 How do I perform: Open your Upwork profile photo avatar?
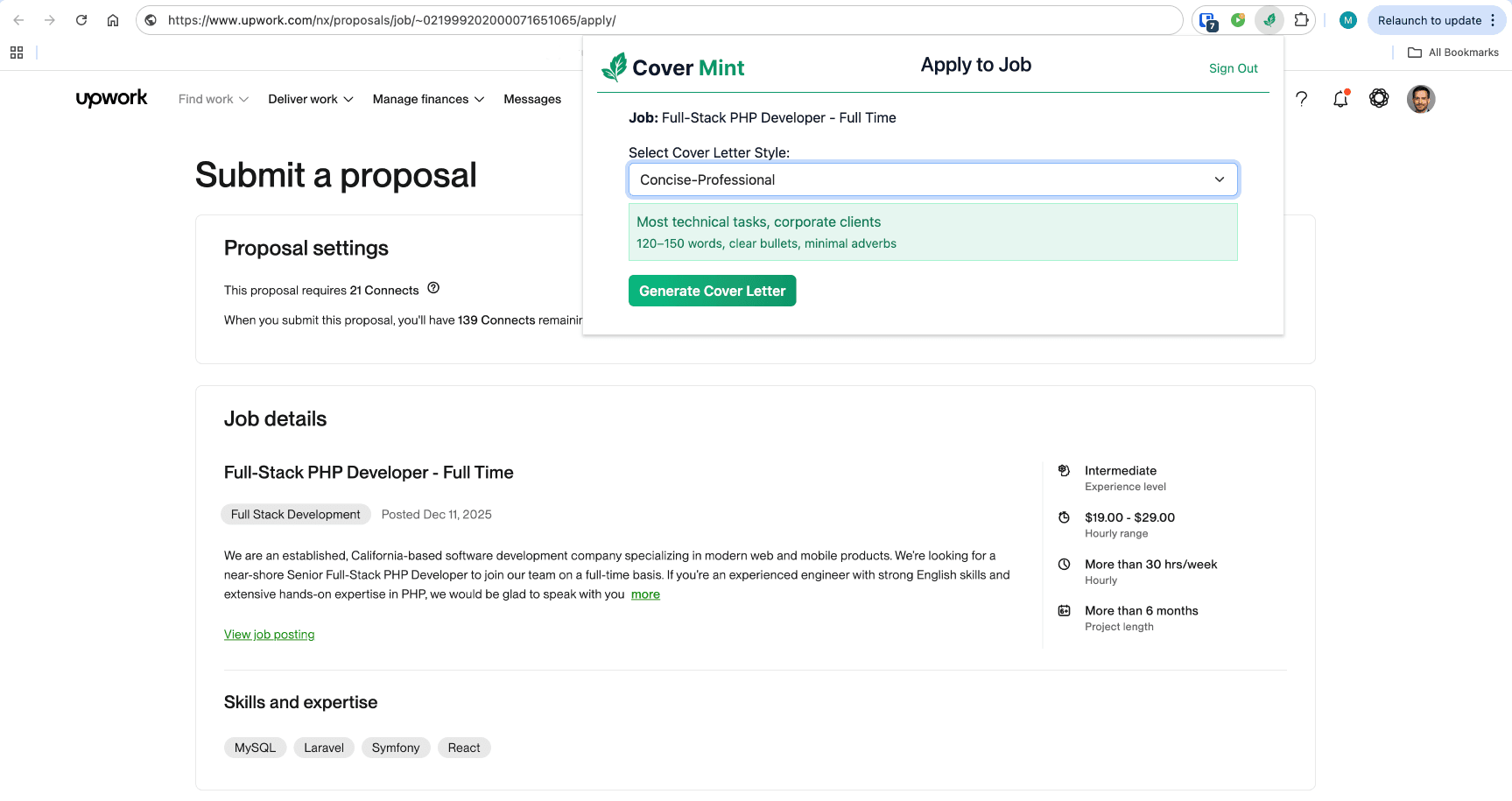point(1421,99)
